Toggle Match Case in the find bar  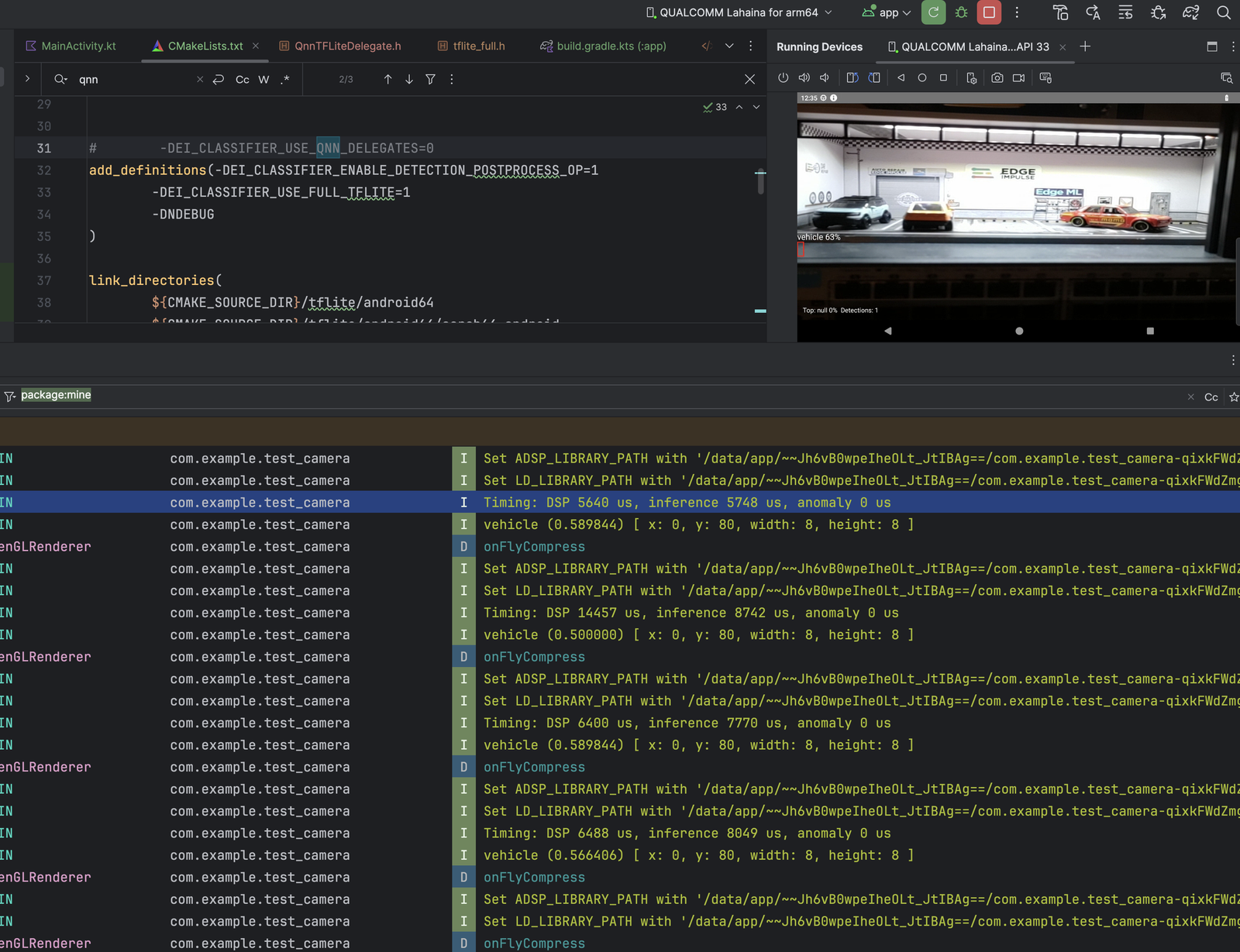[242, 80]
